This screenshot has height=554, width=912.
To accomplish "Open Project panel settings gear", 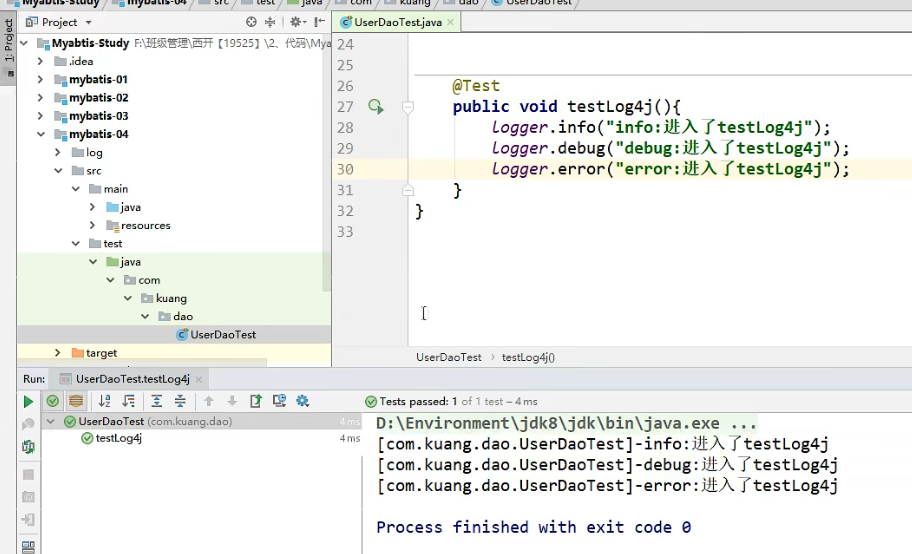I will tap(297, 22).
